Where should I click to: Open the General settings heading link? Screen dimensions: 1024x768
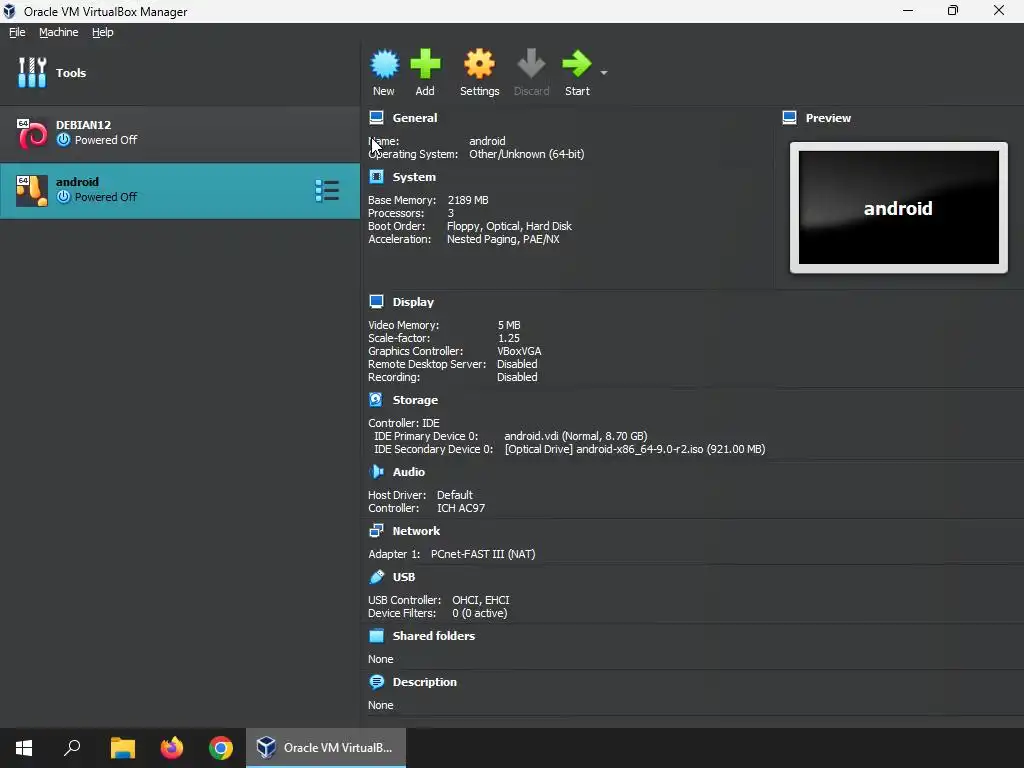[415, 118]
